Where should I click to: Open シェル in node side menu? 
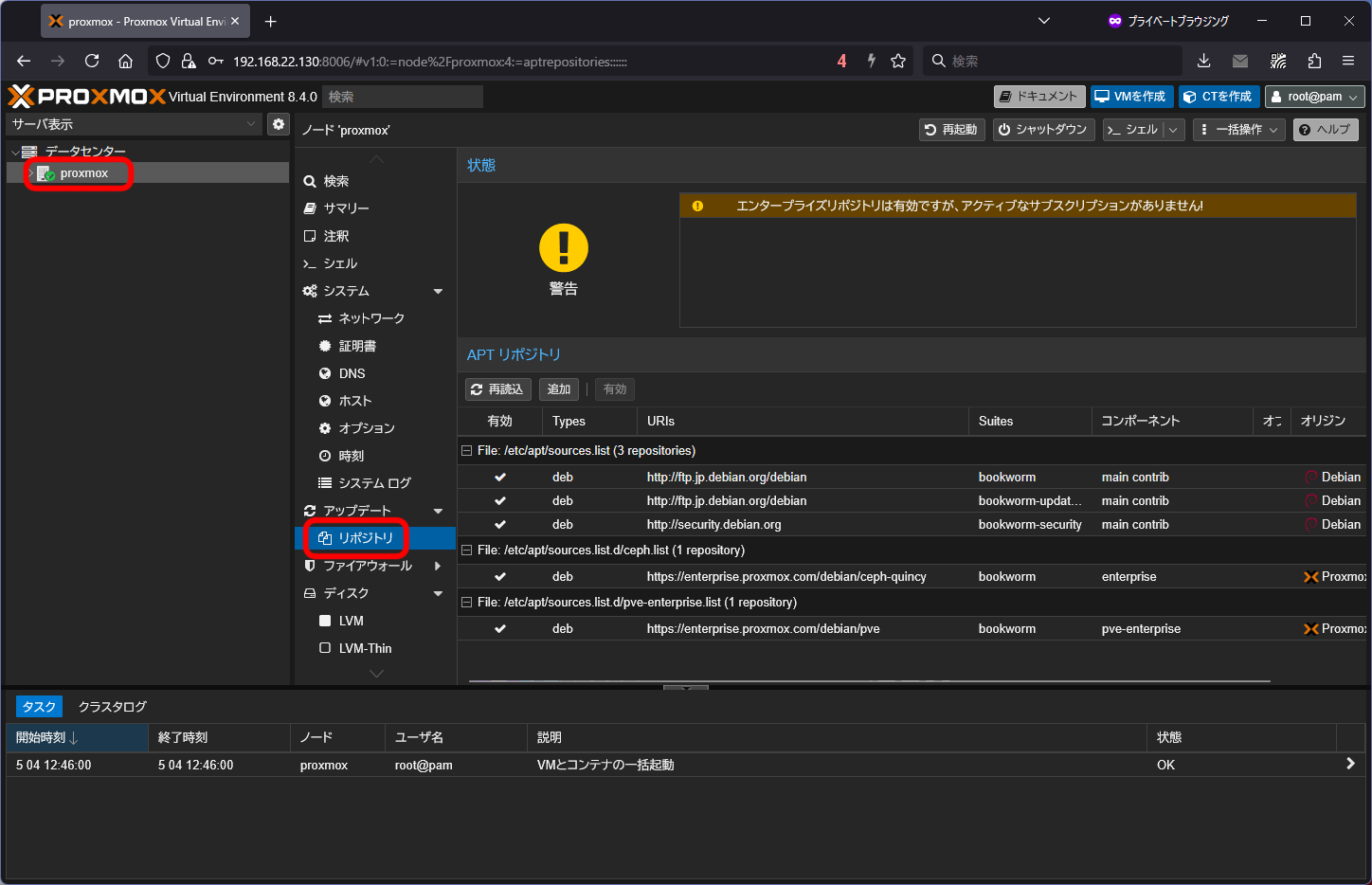(x=375, y=263)
